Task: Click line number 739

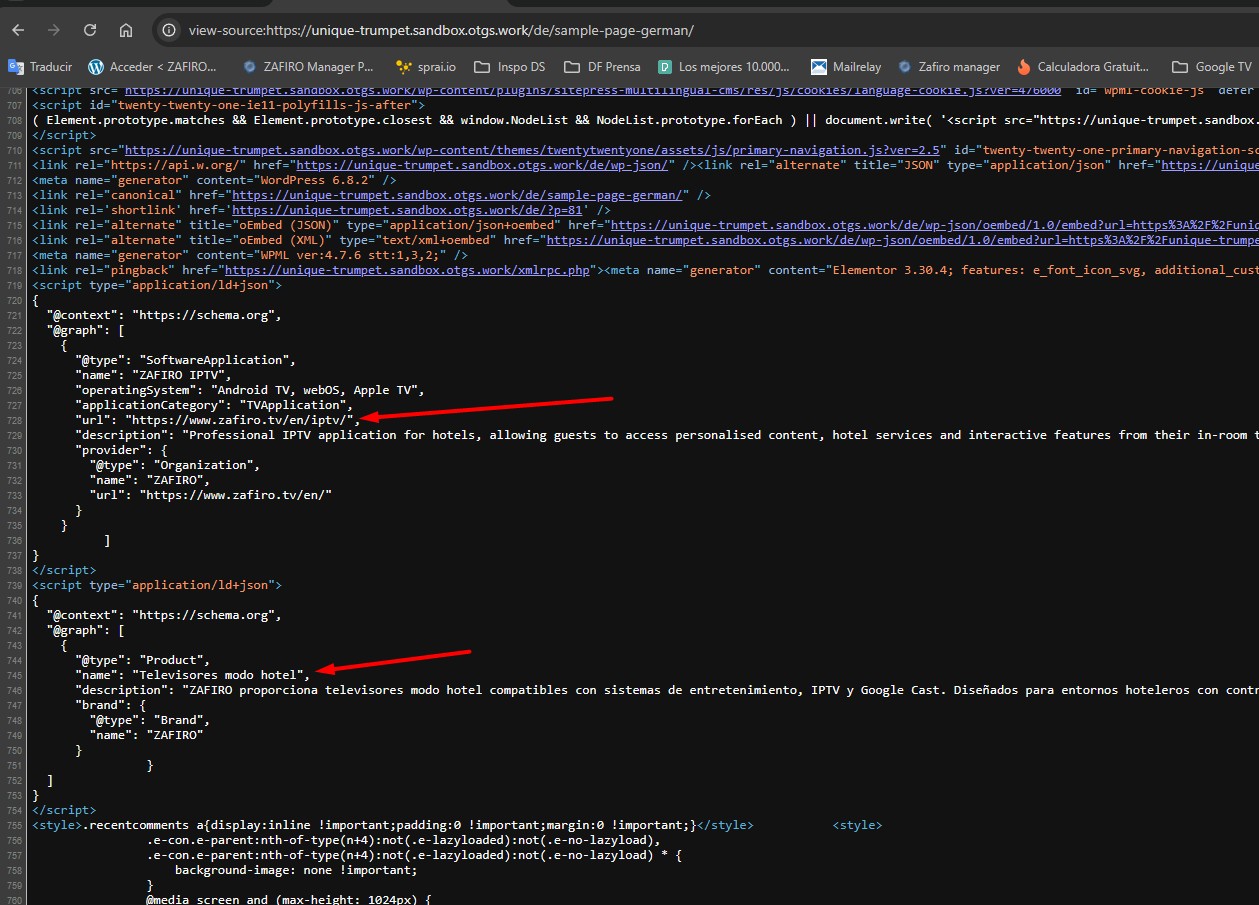Action: 14,585
